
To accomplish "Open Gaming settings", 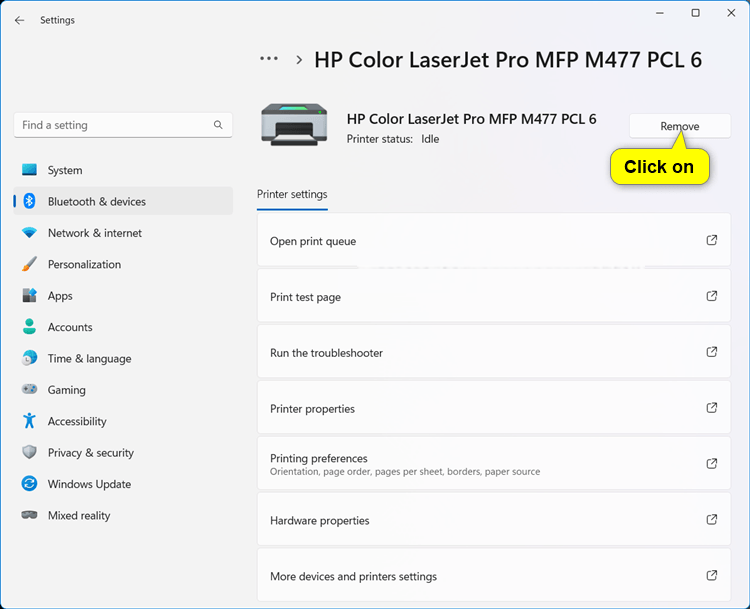I will coord(123,389).
